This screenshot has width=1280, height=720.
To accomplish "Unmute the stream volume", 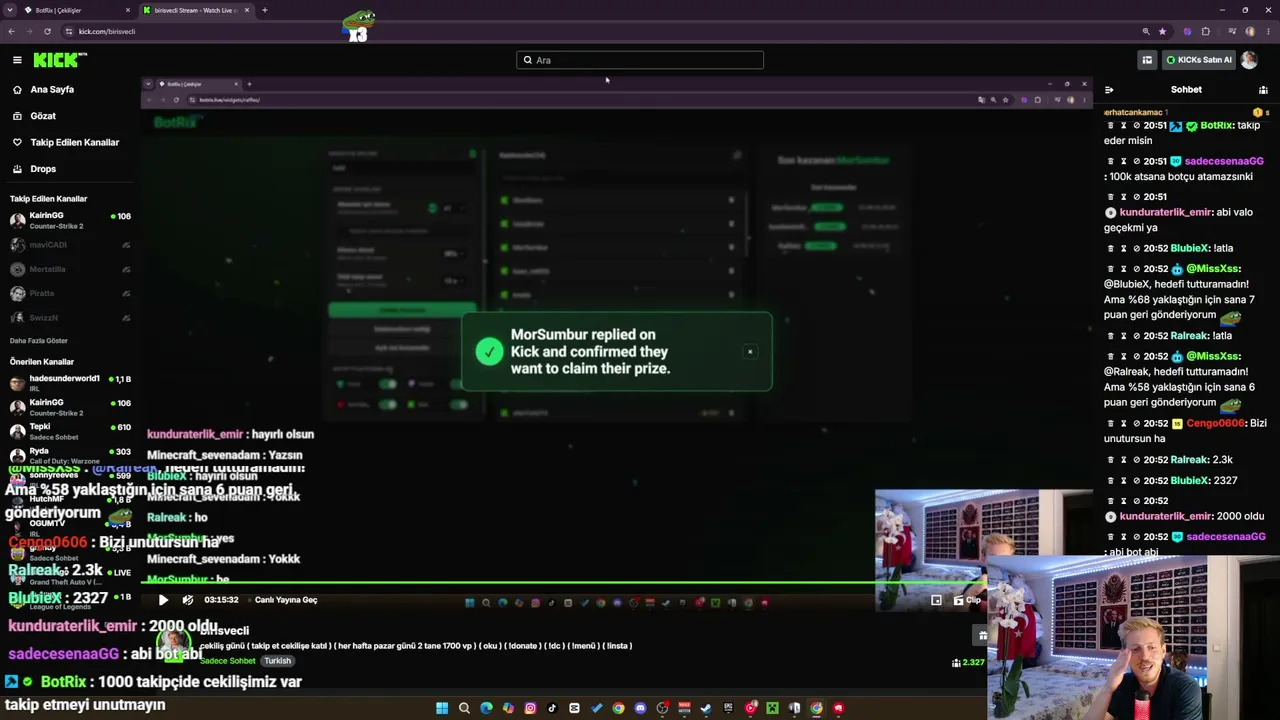I will [x=188, y=600].
